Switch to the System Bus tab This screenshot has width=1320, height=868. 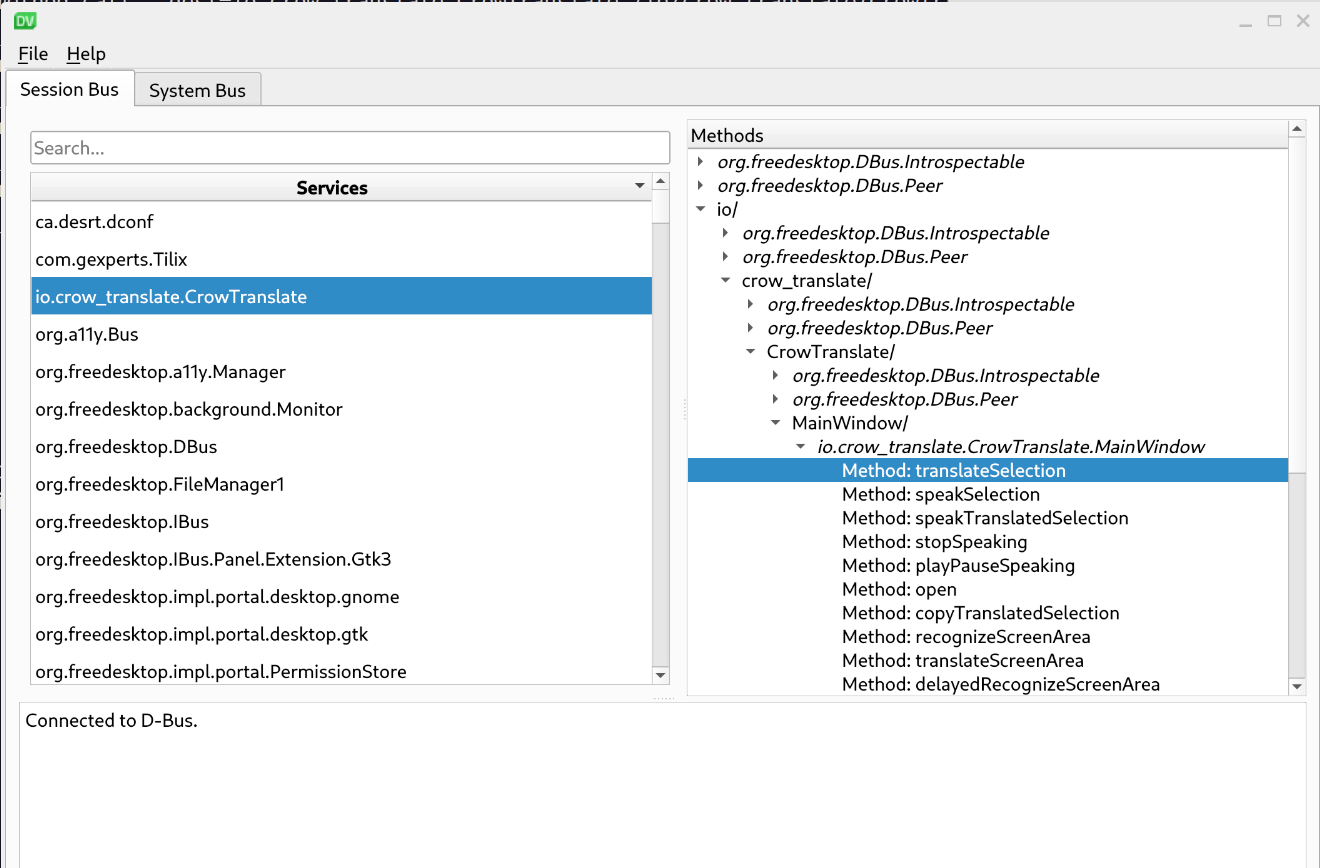[x=197, y=90]
